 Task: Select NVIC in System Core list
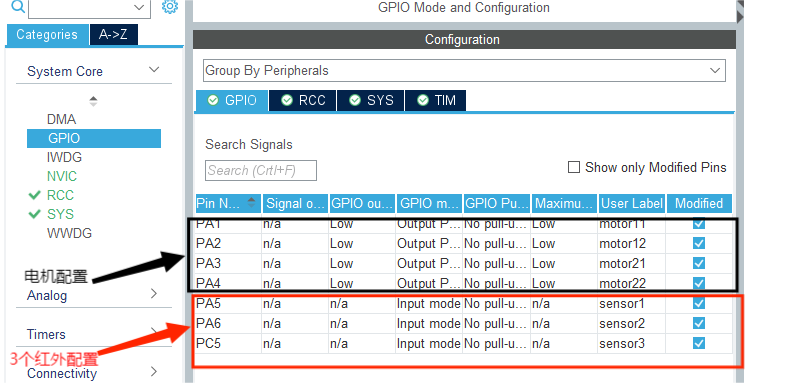tap(62, 176)
